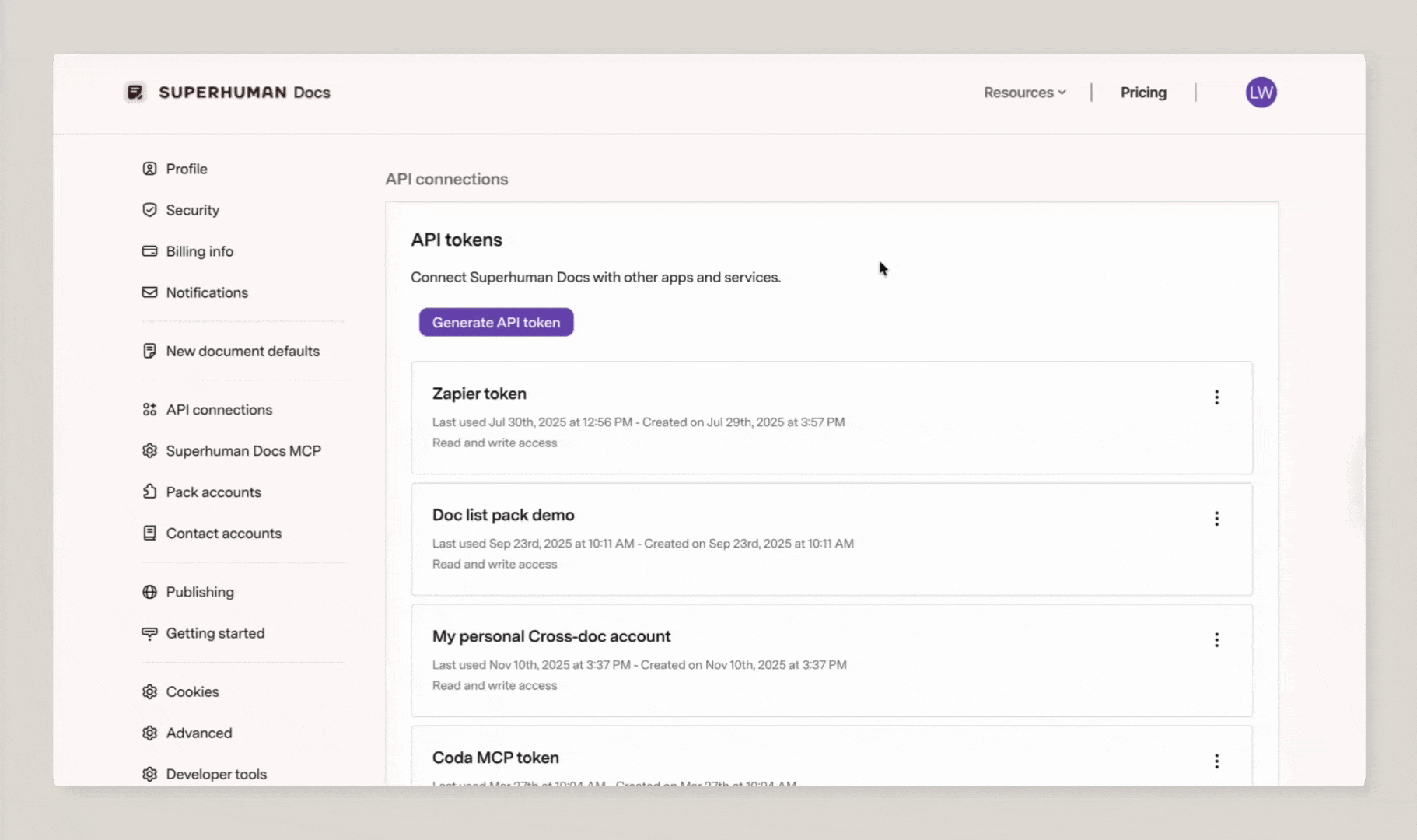
Task: Click Doc list pack demo access text
Action: 495,564
